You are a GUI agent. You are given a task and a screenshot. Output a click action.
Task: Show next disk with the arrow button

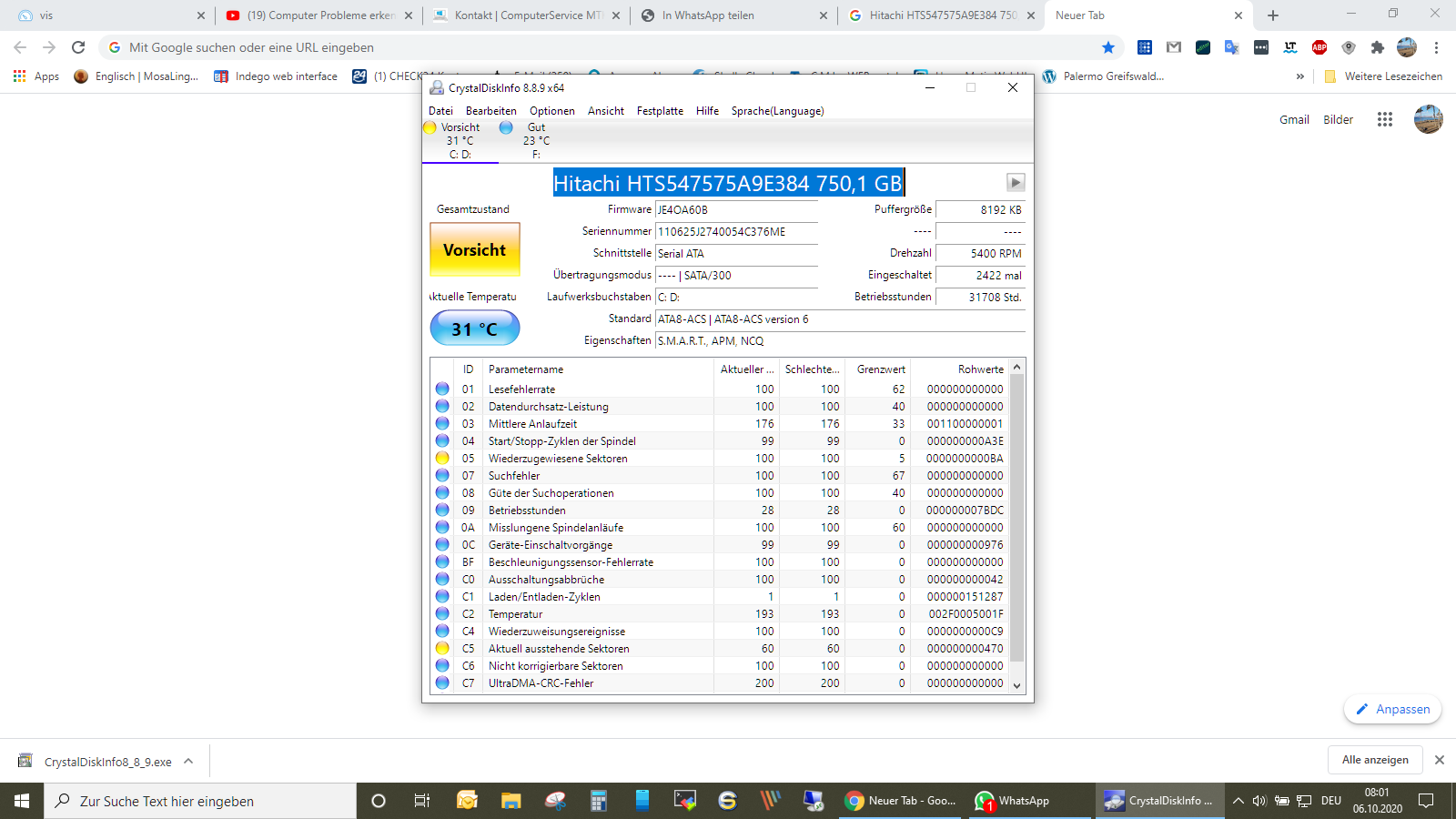click(1016, 183)
